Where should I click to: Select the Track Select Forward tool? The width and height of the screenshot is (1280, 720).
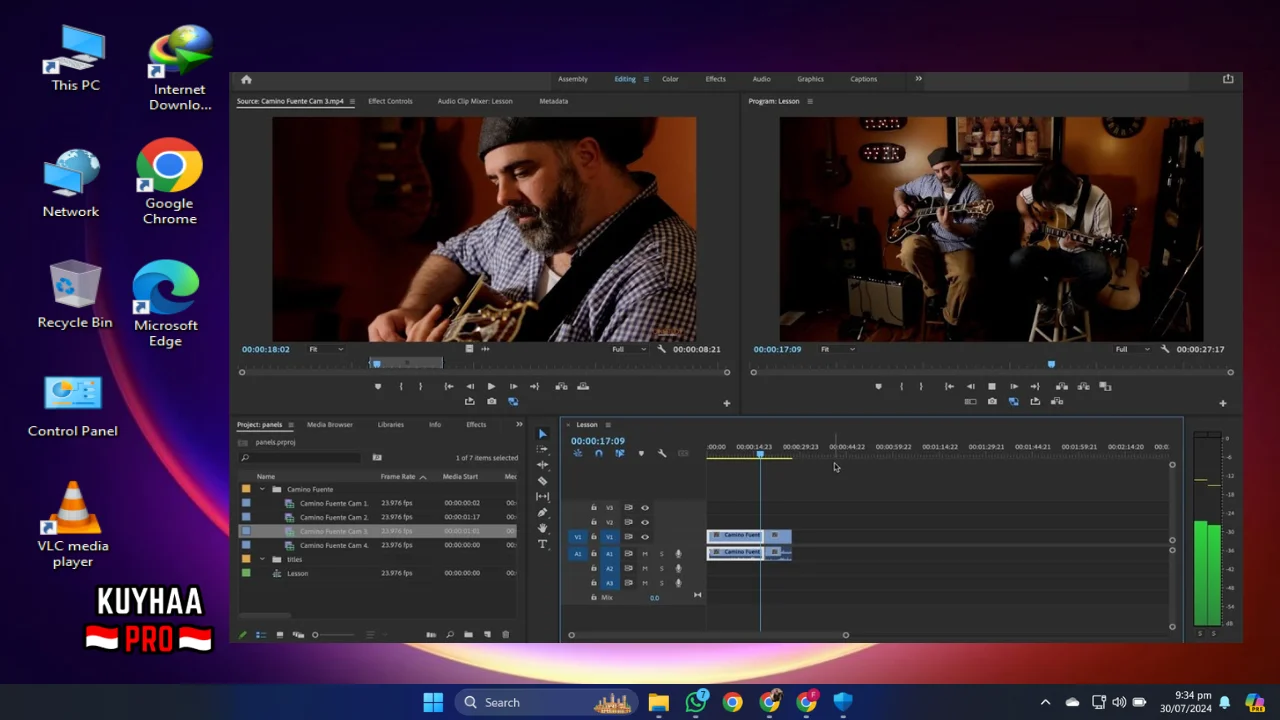543,449
